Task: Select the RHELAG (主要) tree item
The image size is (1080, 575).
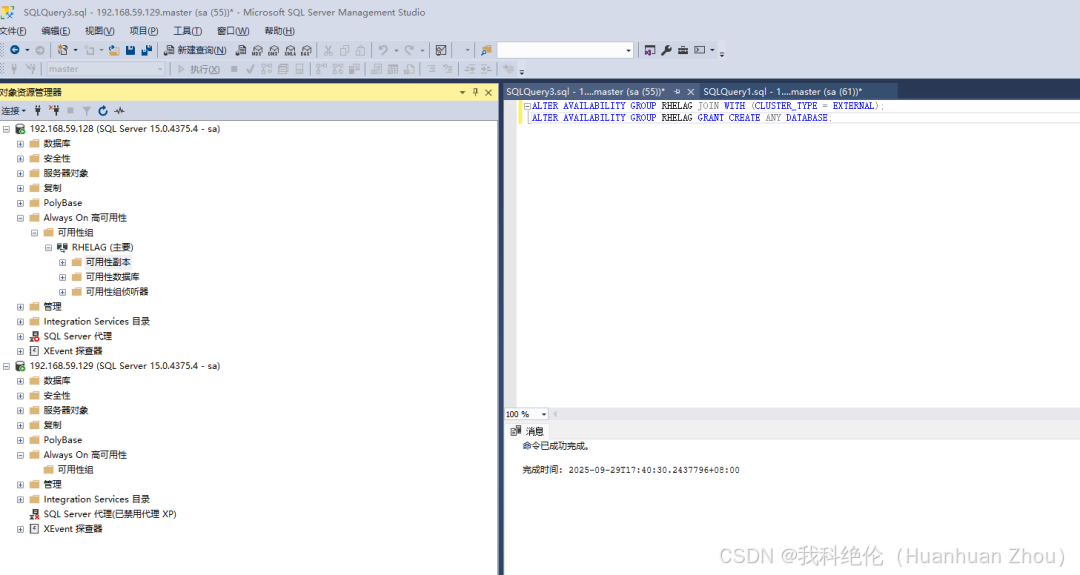Action: pyautogui.click(x=102, y=247)
